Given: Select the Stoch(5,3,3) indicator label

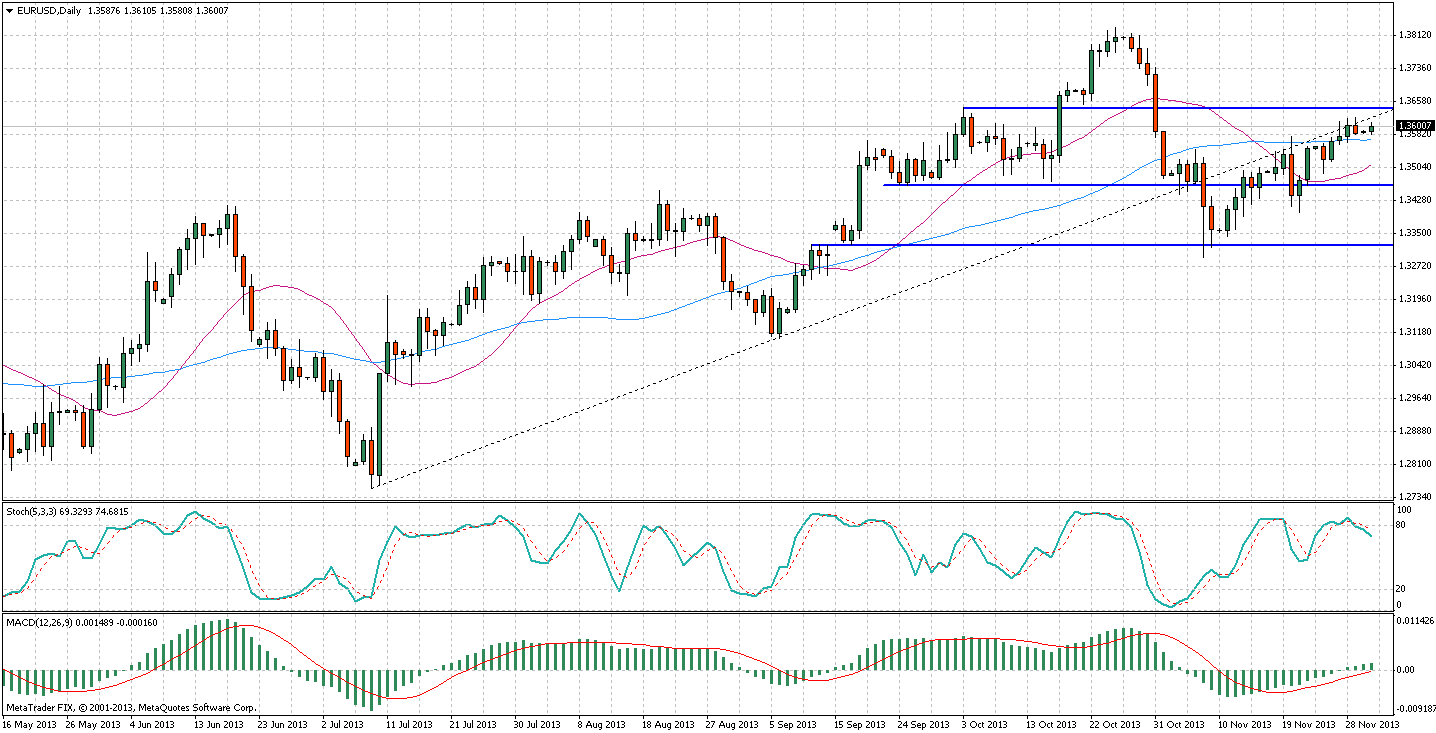Looking at the screenshot, I should (33, 511).
